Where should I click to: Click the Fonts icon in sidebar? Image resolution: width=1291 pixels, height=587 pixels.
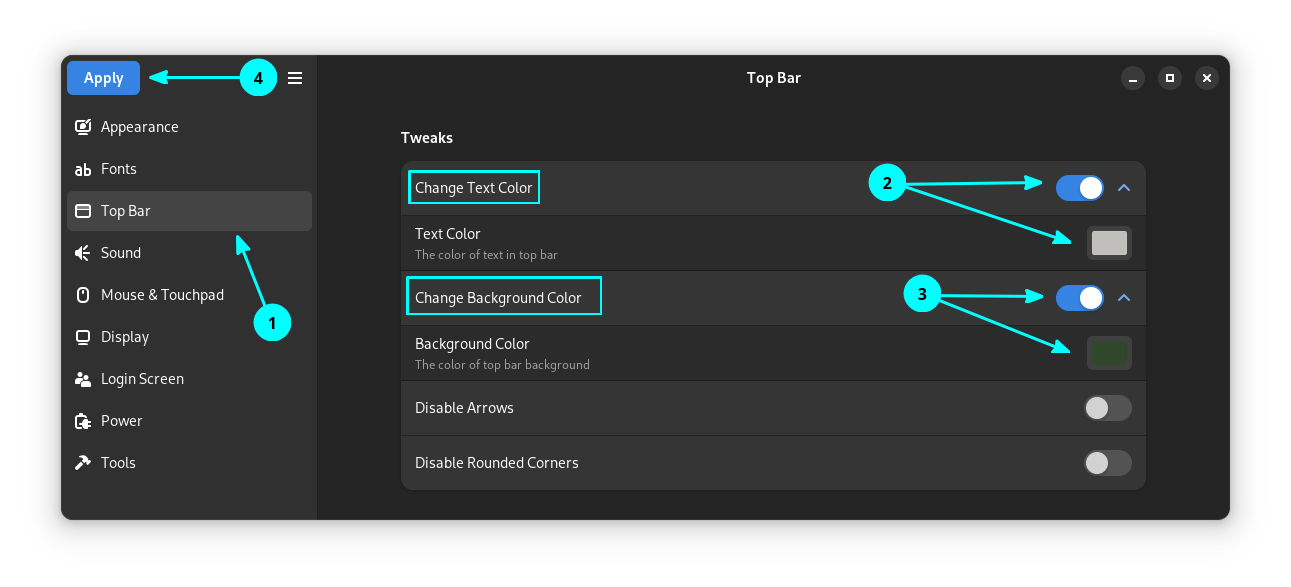83,169
